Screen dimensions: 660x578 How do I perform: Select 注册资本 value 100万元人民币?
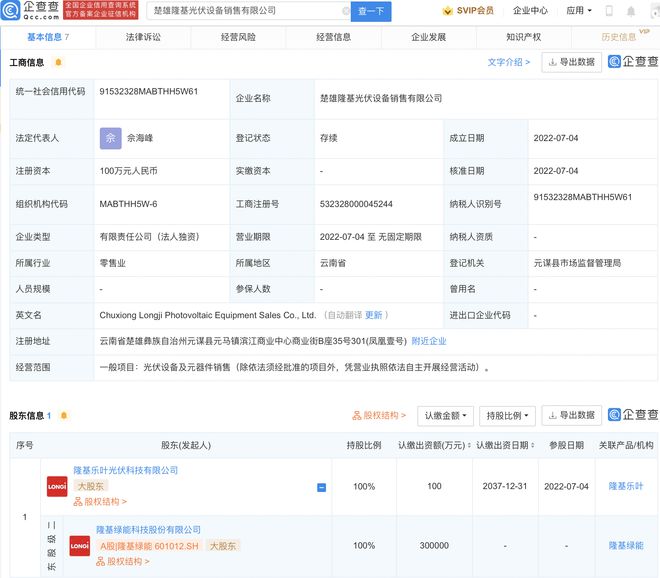click(x=128, y=171)
